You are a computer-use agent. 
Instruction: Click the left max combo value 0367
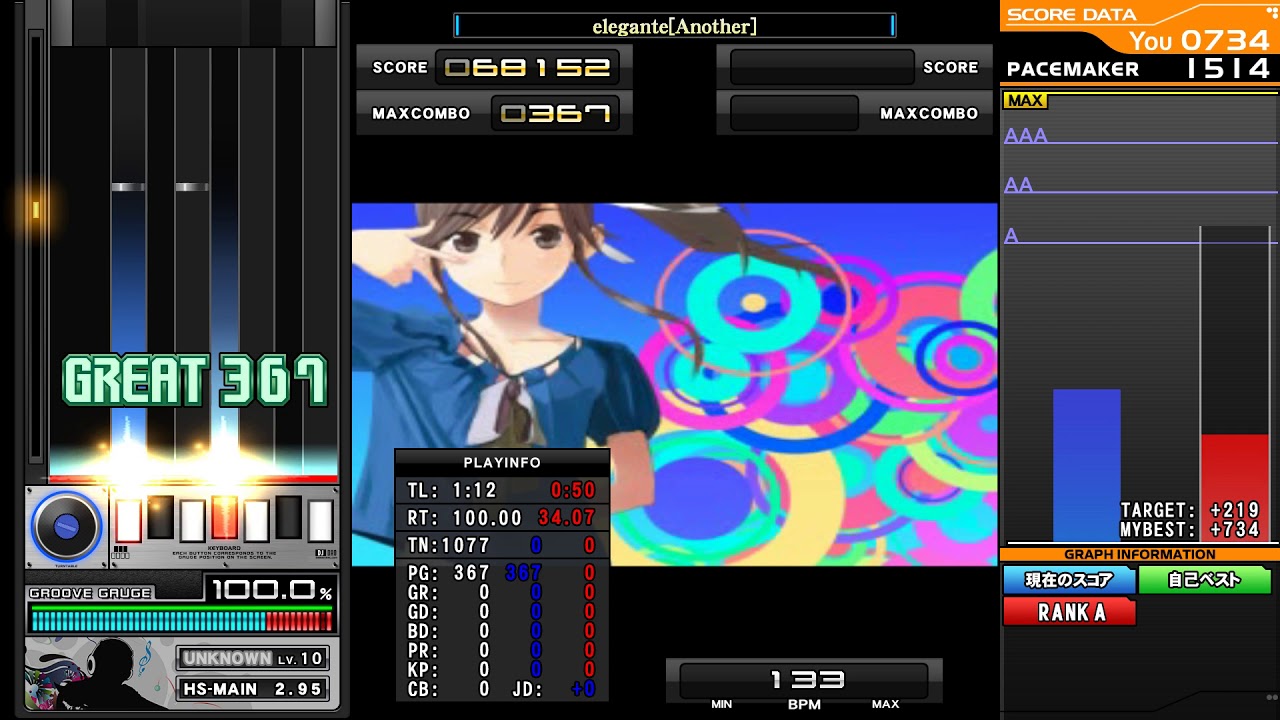click(555, 114)
